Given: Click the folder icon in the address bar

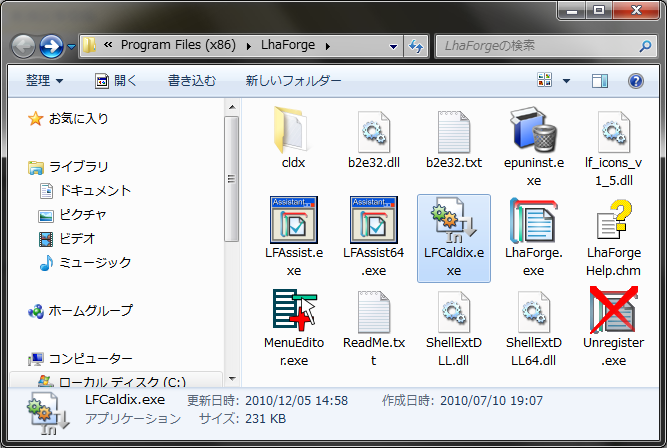Looking at the screenshot, I should (x=89, y=45).
